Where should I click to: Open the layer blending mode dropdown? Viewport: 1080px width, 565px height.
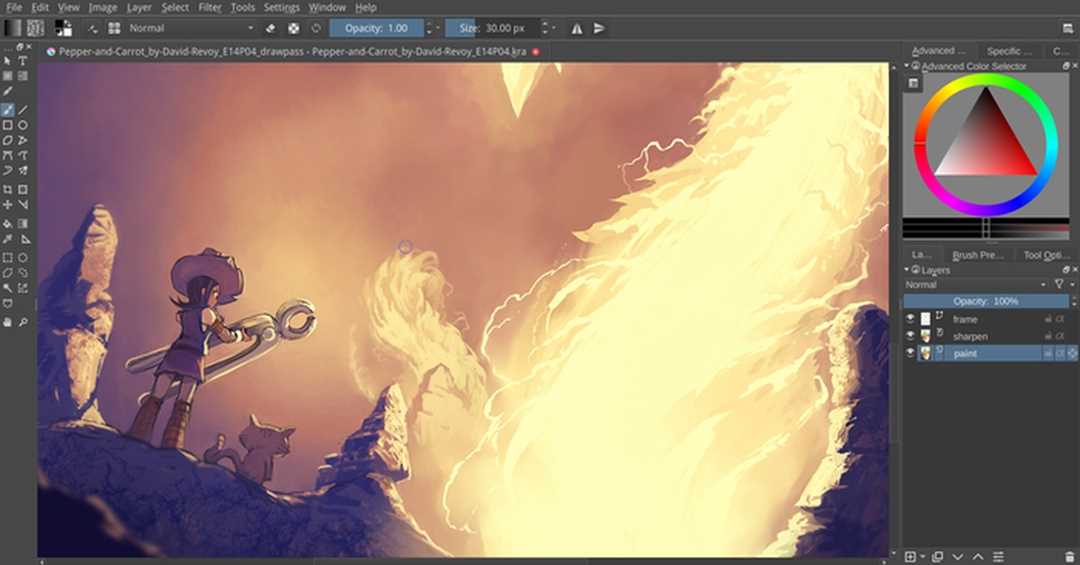(973, 285)
